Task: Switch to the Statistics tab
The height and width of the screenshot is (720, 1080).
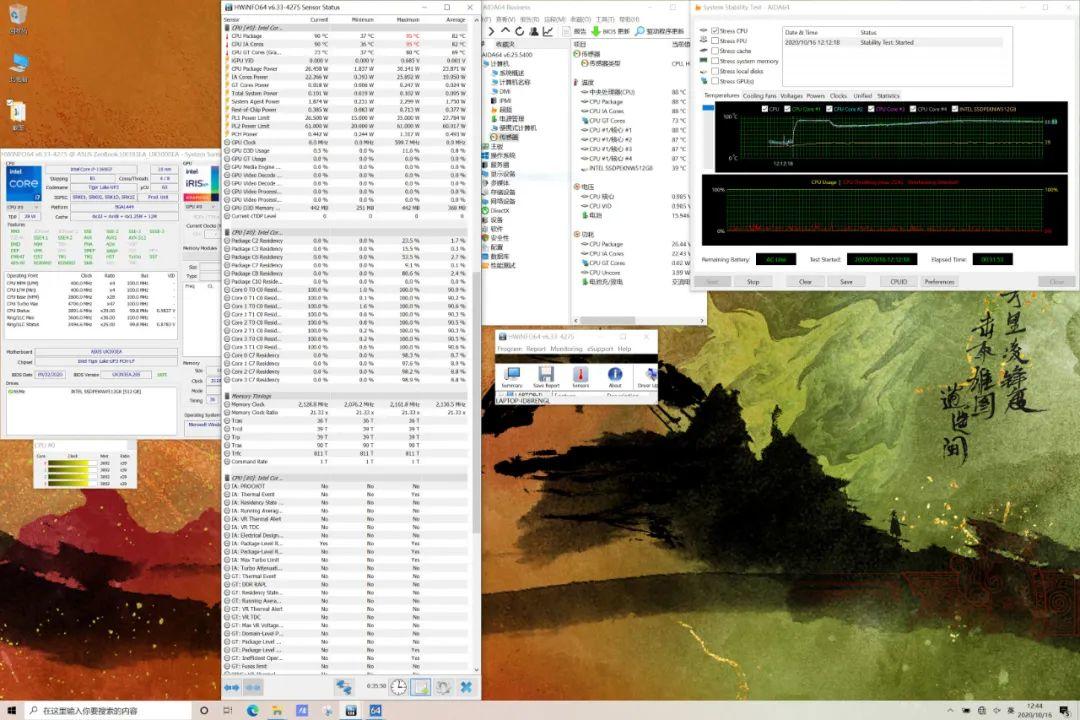Action: pyautogui.click(x=888, y=96)
